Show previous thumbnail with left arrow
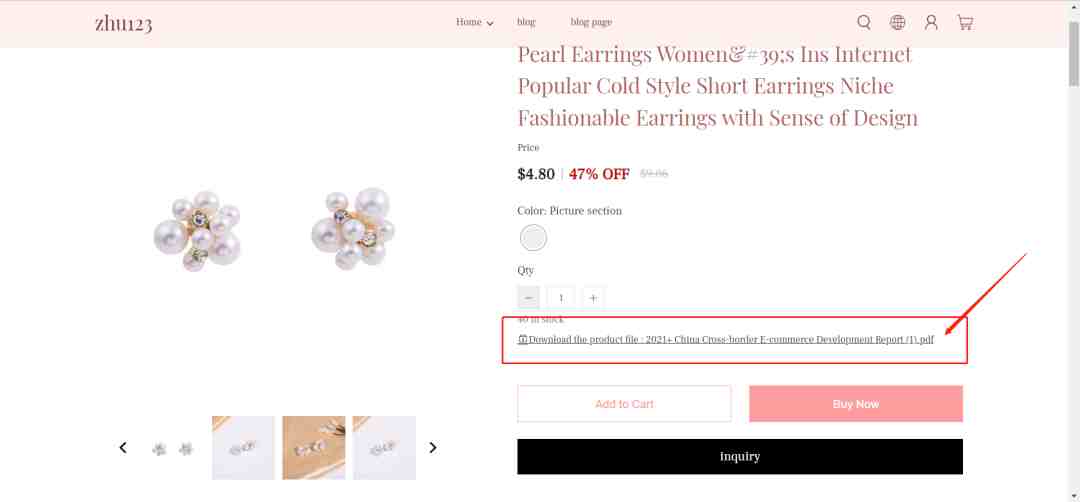 pyautogui.click(x=123, y=448)
